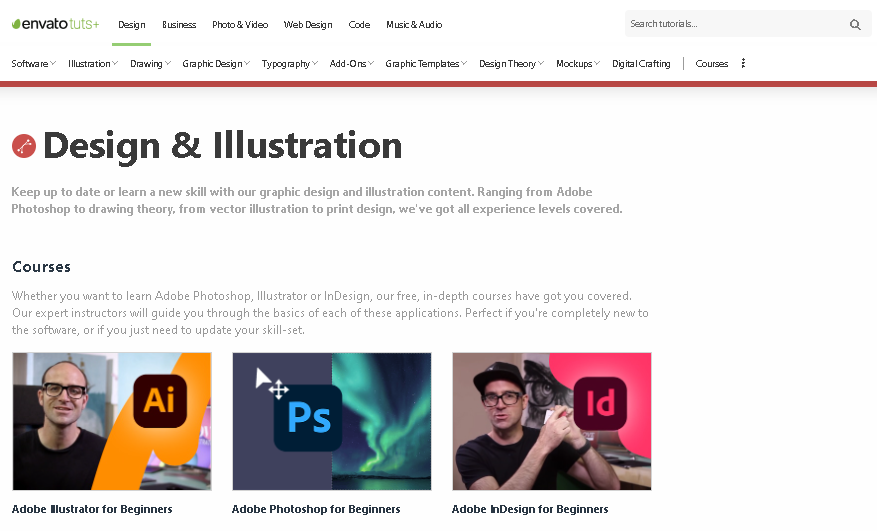Screen dimensions: 877x531
Task: Open the Courses link in the subnavigation
Action: 711,64
